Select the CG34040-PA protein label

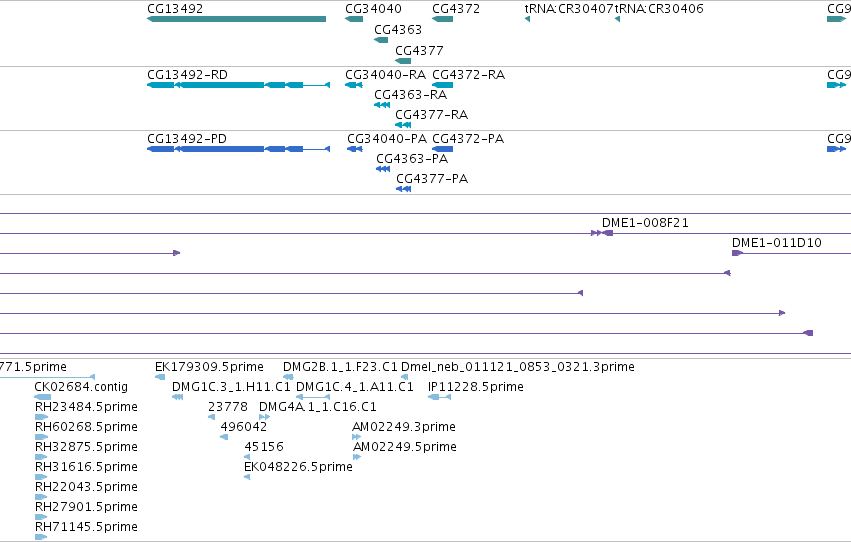[387, 138]
